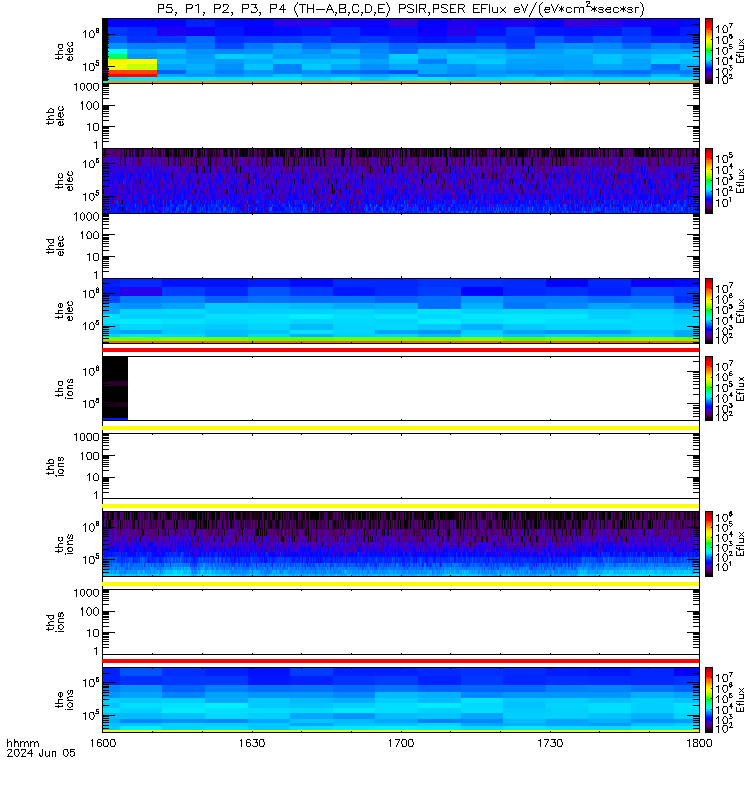Click the 1000 y-axis tick of thb elec
The height and width of the screenshot is (800, 750).
86,87
